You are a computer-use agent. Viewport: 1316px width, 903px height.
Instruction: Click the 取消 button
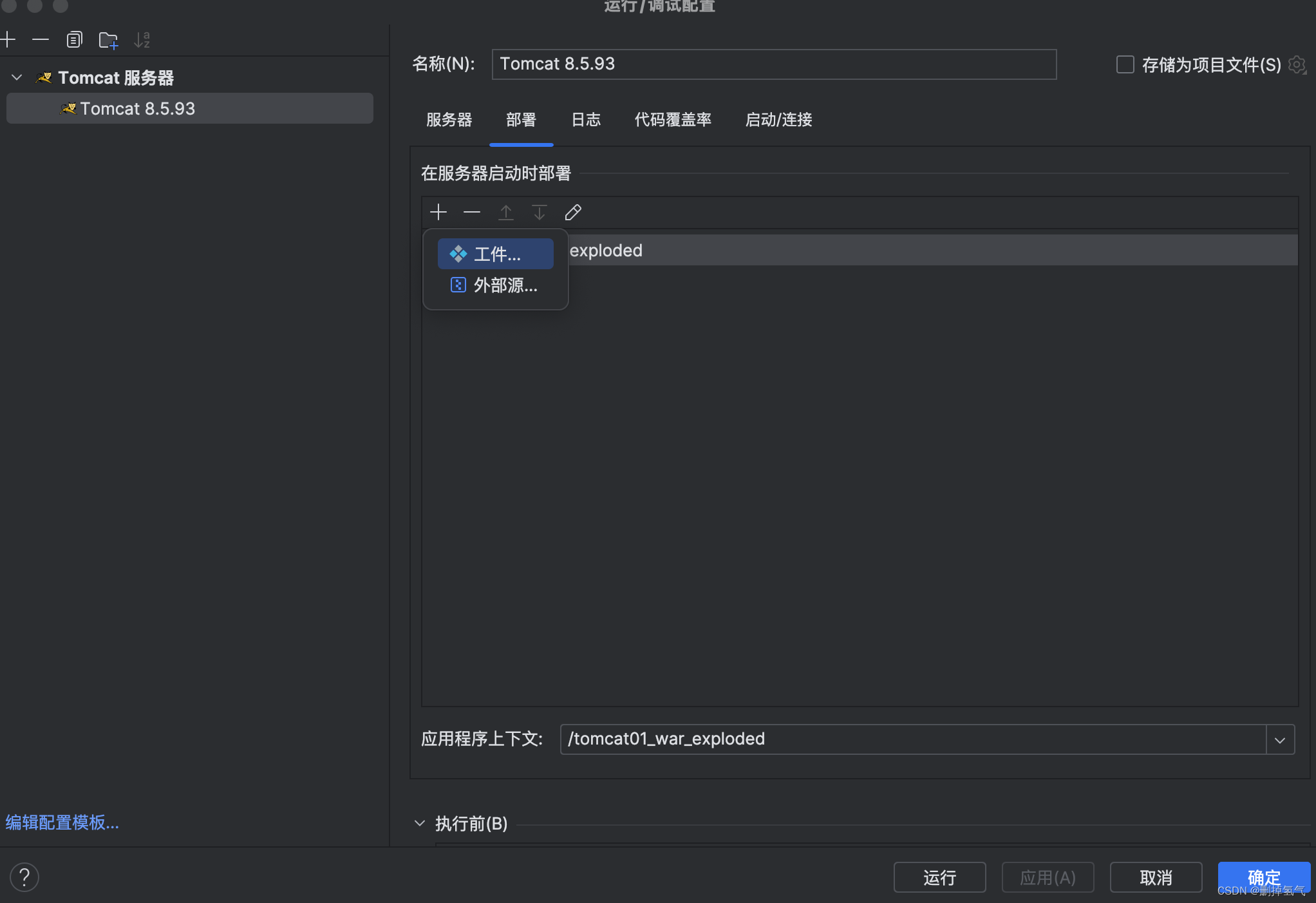tap(1156, 877)
